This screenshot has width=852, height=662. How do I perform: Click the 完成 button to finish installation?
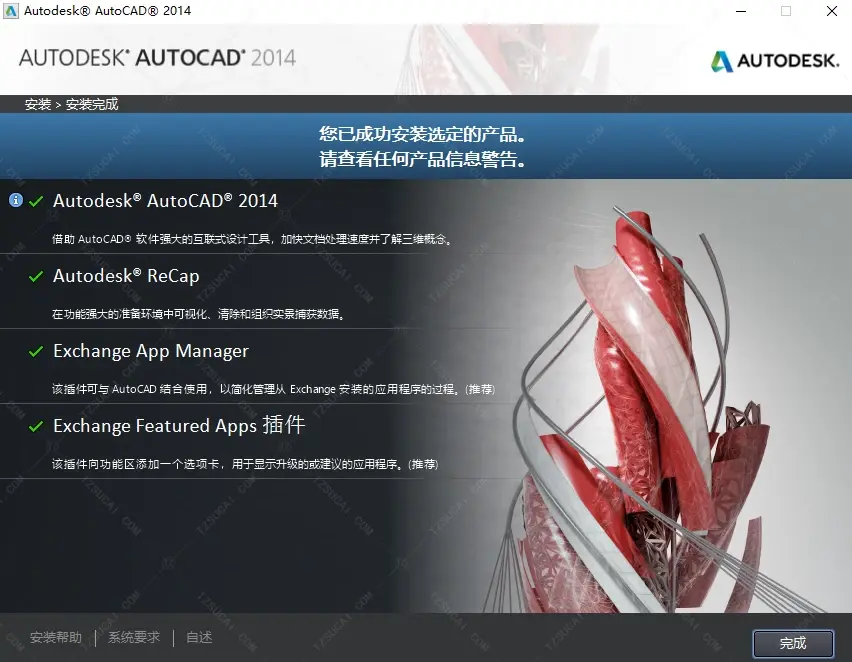click(x=793, y=644)
